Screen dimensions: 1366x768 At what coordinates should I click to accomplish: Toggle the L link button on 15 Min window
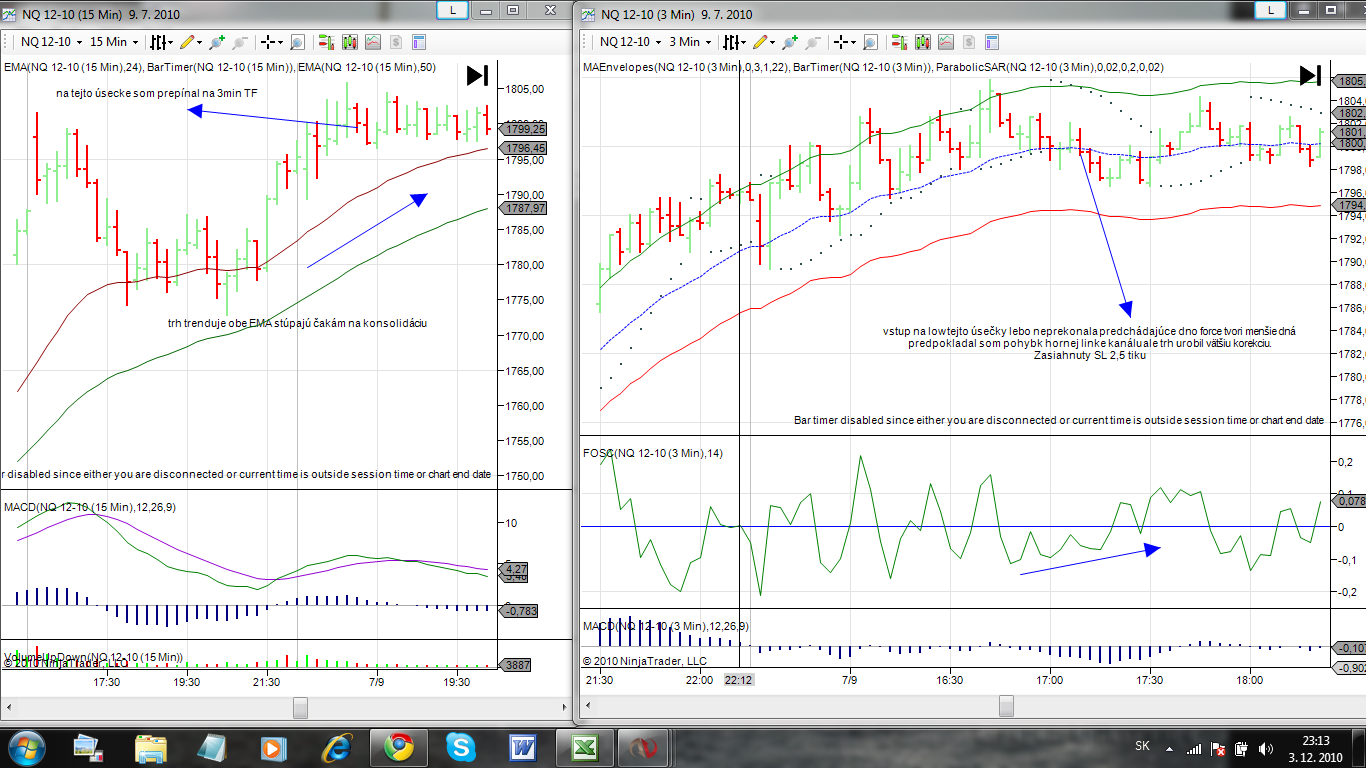453,10
